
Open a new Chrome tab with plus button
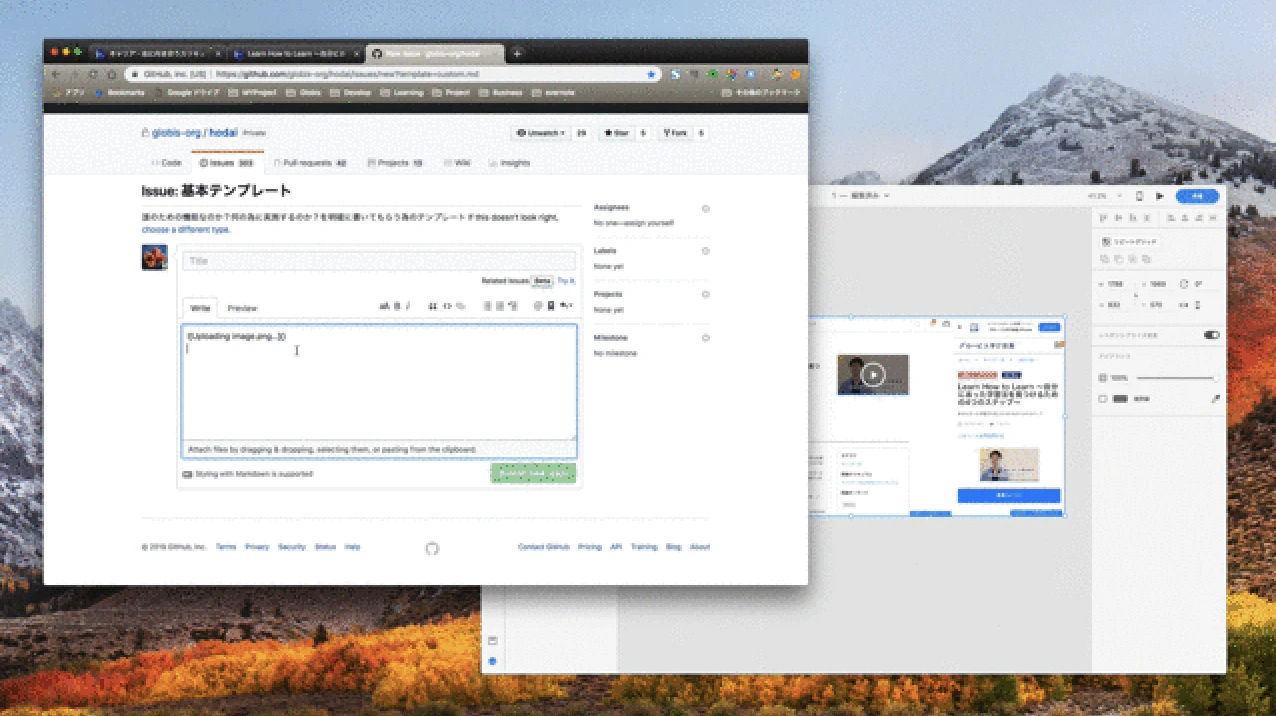[517, 53]
